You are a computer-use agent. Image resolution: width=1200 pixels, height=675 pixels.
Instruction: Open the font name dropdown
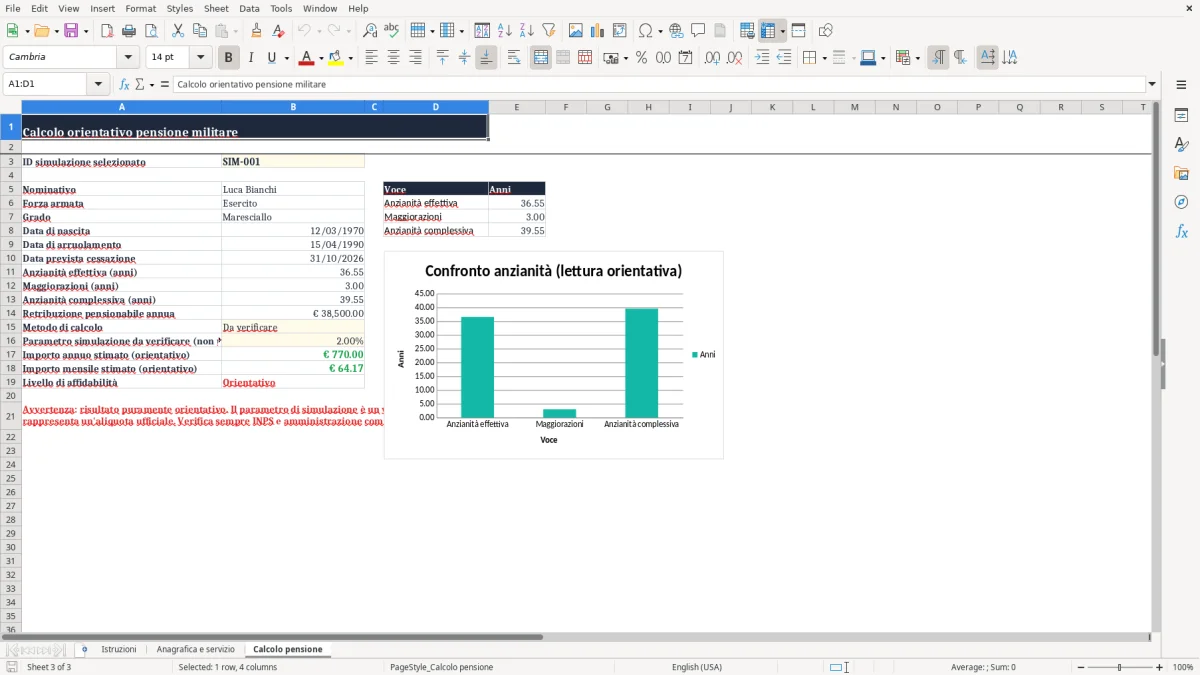point(128,58)
